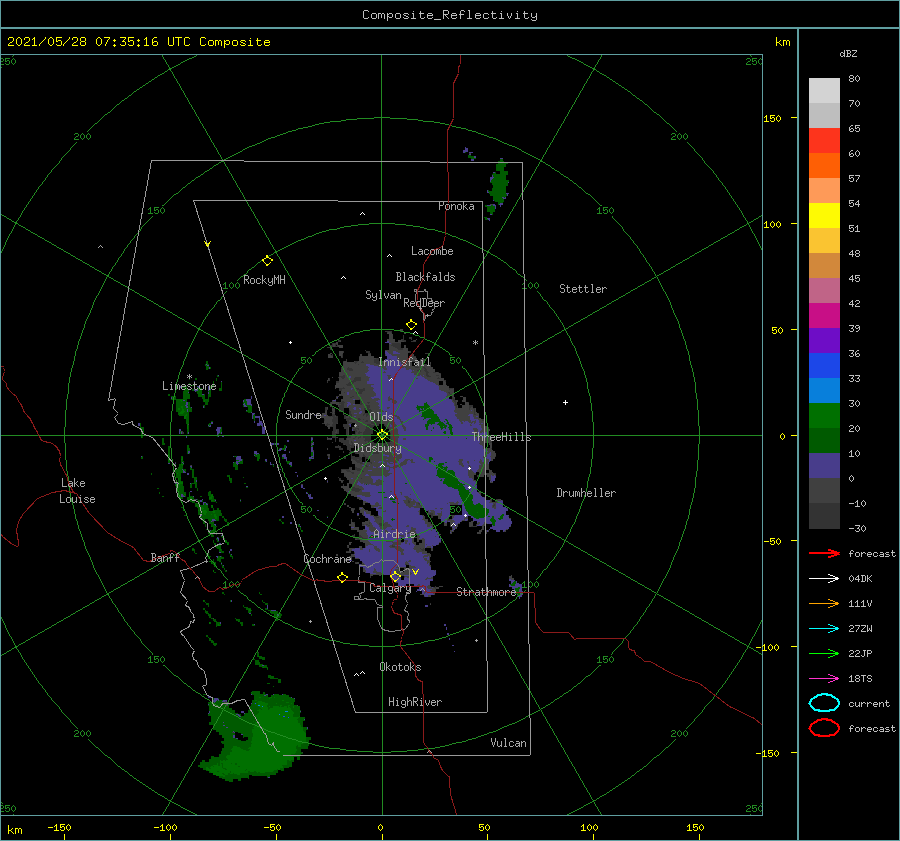
Task: Click the yellow diamond marker above Calgary
Action: (395, 576)
